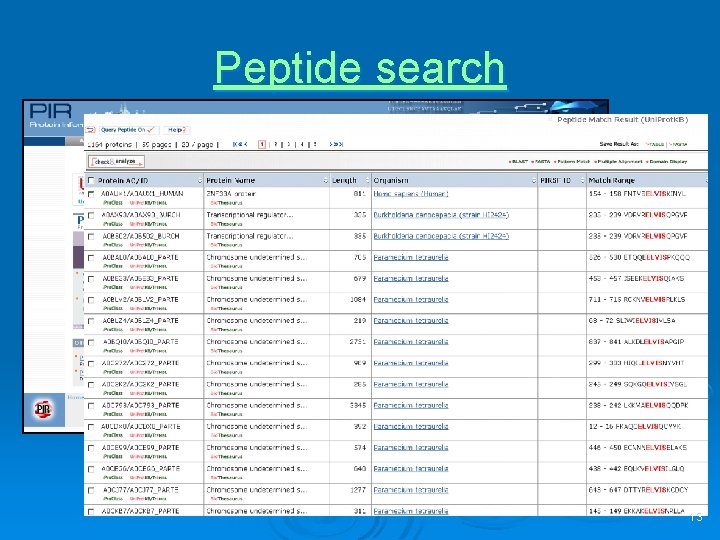This screenshot has width=720, height=540.
Task: Select page 1 in the pagination
Action: (x=262, y=144)
